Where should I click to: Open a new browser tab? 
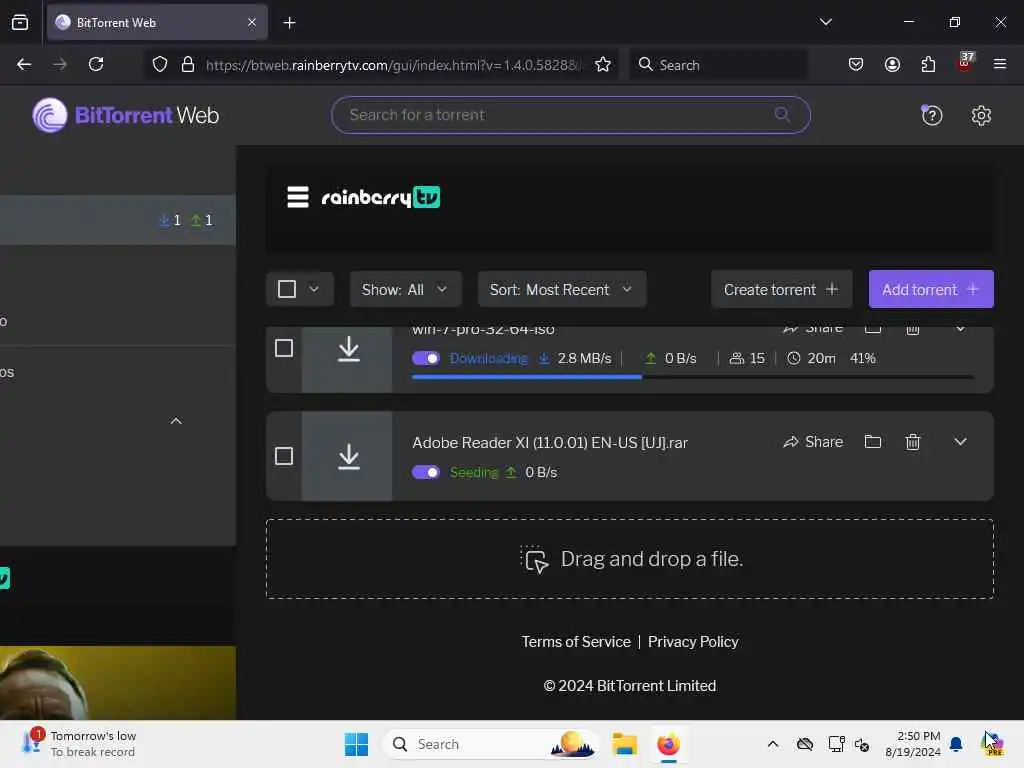pos(289,23)
